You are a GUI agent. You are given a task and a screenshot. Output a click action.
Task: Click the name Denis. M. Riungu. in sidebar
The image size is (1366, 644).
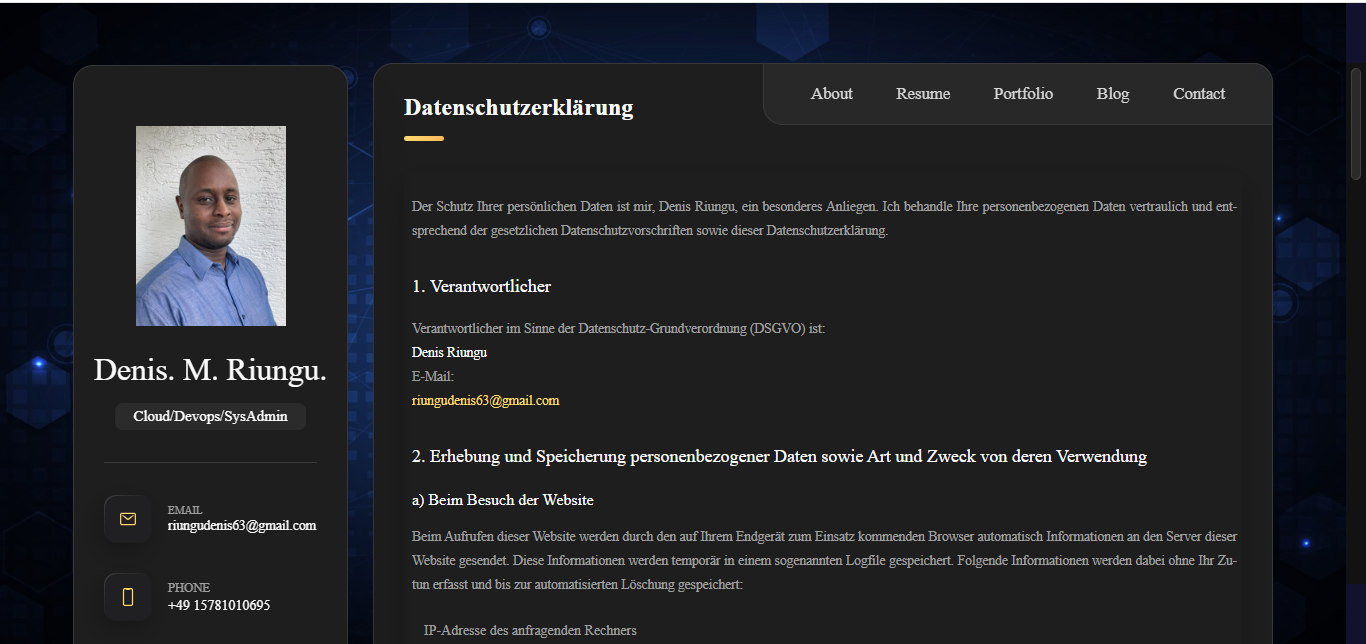pos(210,370)
